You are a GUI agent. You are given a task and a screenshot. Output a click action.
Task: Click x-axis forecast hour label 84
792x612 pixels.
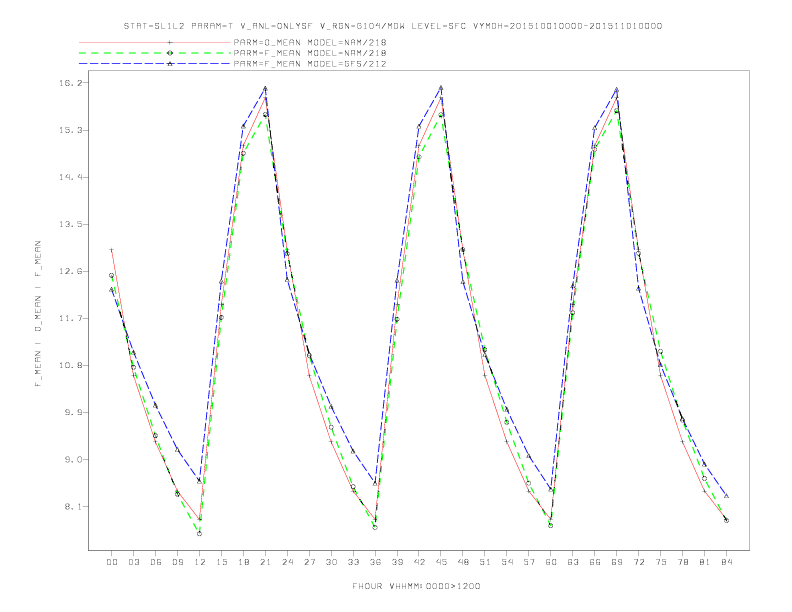(x=726, y=562)
